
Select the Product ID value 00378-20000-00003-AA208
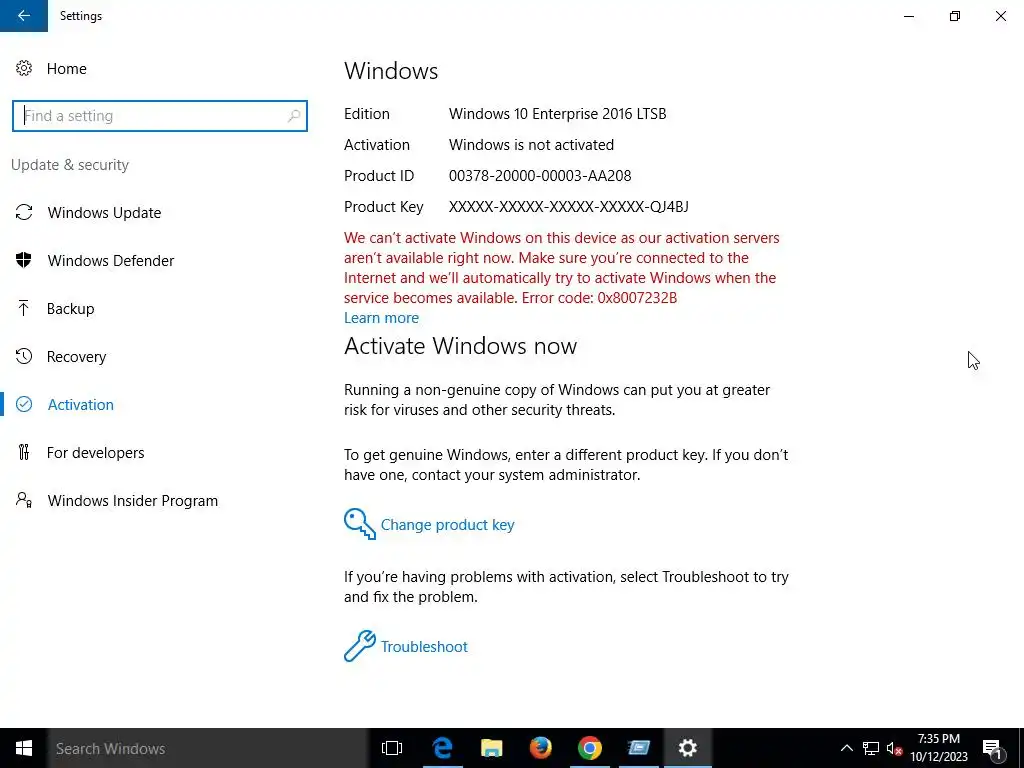pos(540,176)
